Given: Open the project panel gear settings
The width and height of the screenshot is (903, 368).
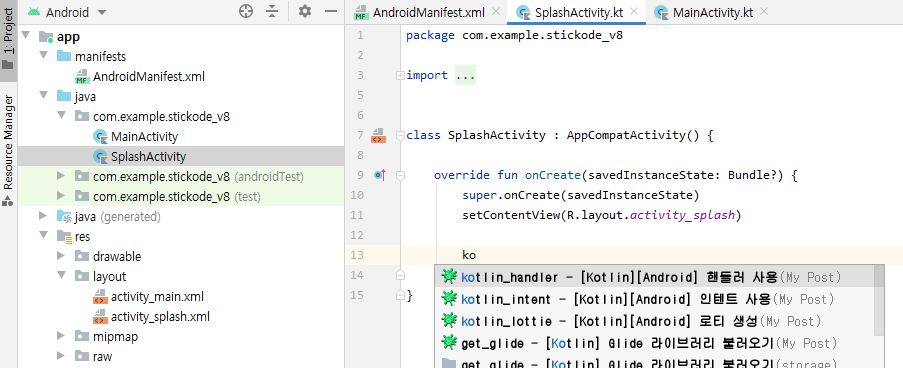Looking at the screenshot, I should [305, 12].
